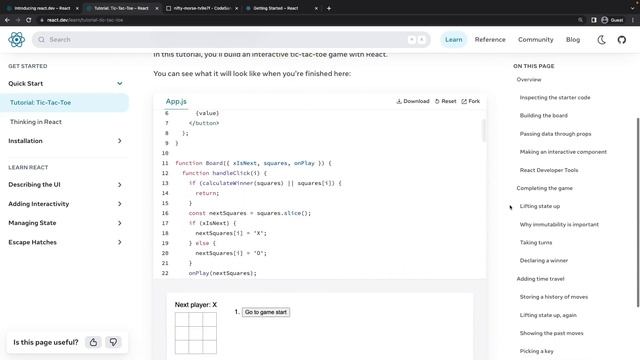The width and height of the screenshot is (640, 360).
Task: Jump to Taking turns section
Action: click(536, 242)
